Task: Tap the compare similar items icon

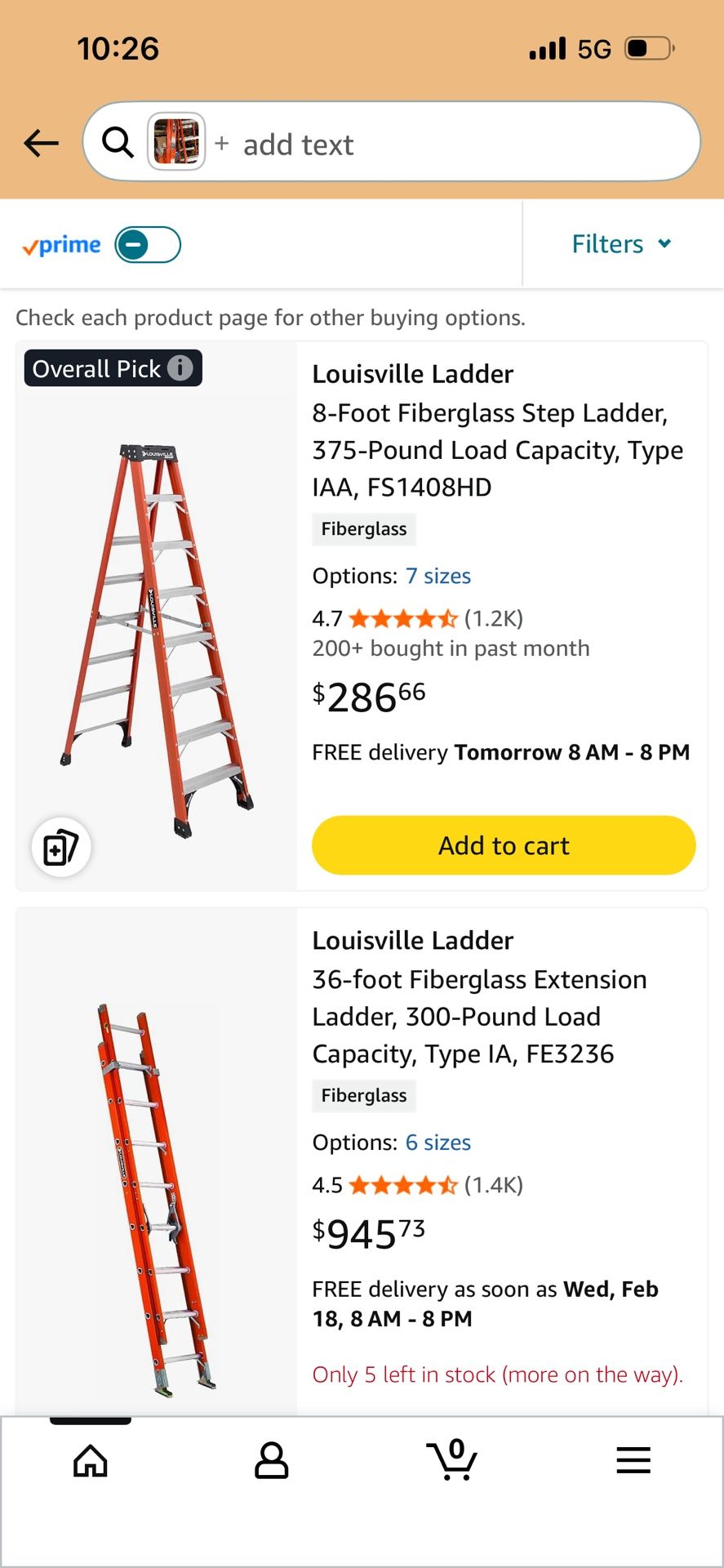Action: 61,847
